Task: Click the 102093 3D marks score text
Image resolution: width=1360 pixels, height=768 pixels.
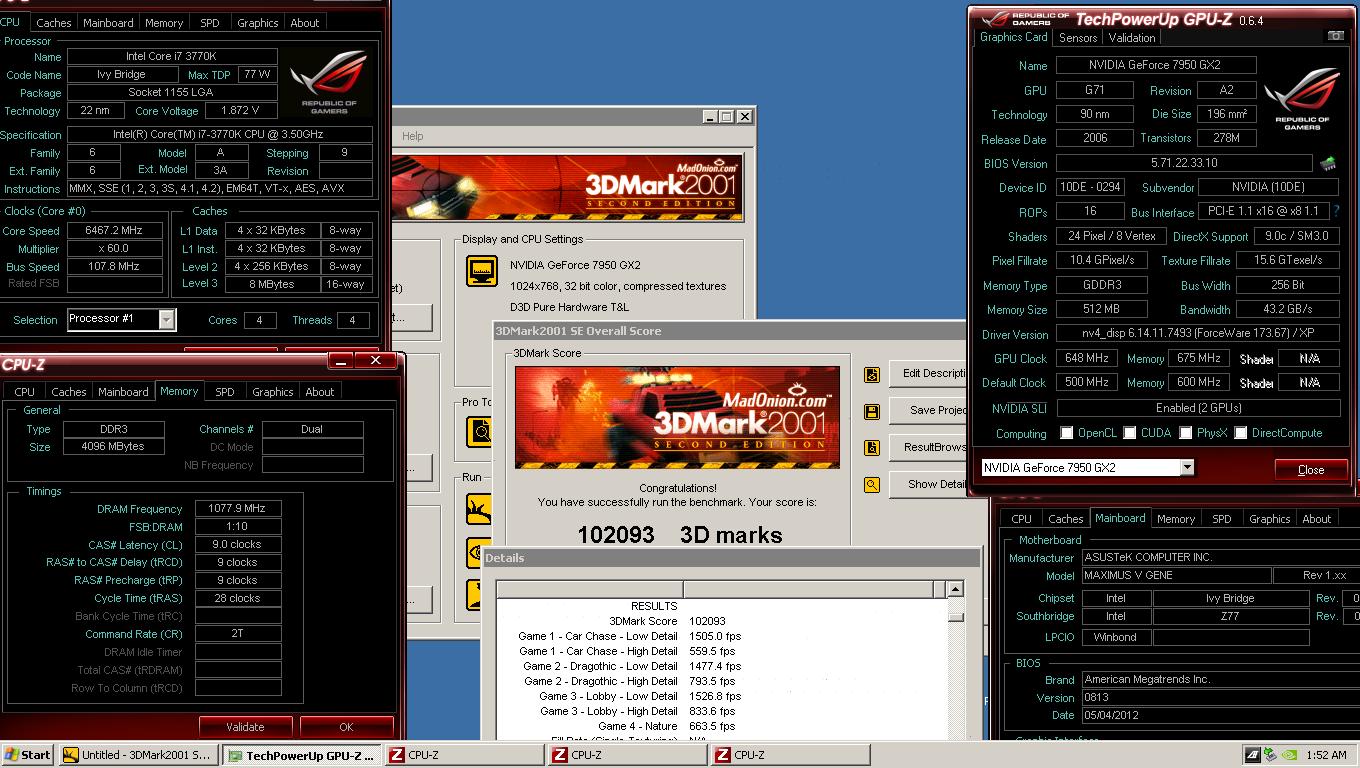Action: (x=679, y=535)
